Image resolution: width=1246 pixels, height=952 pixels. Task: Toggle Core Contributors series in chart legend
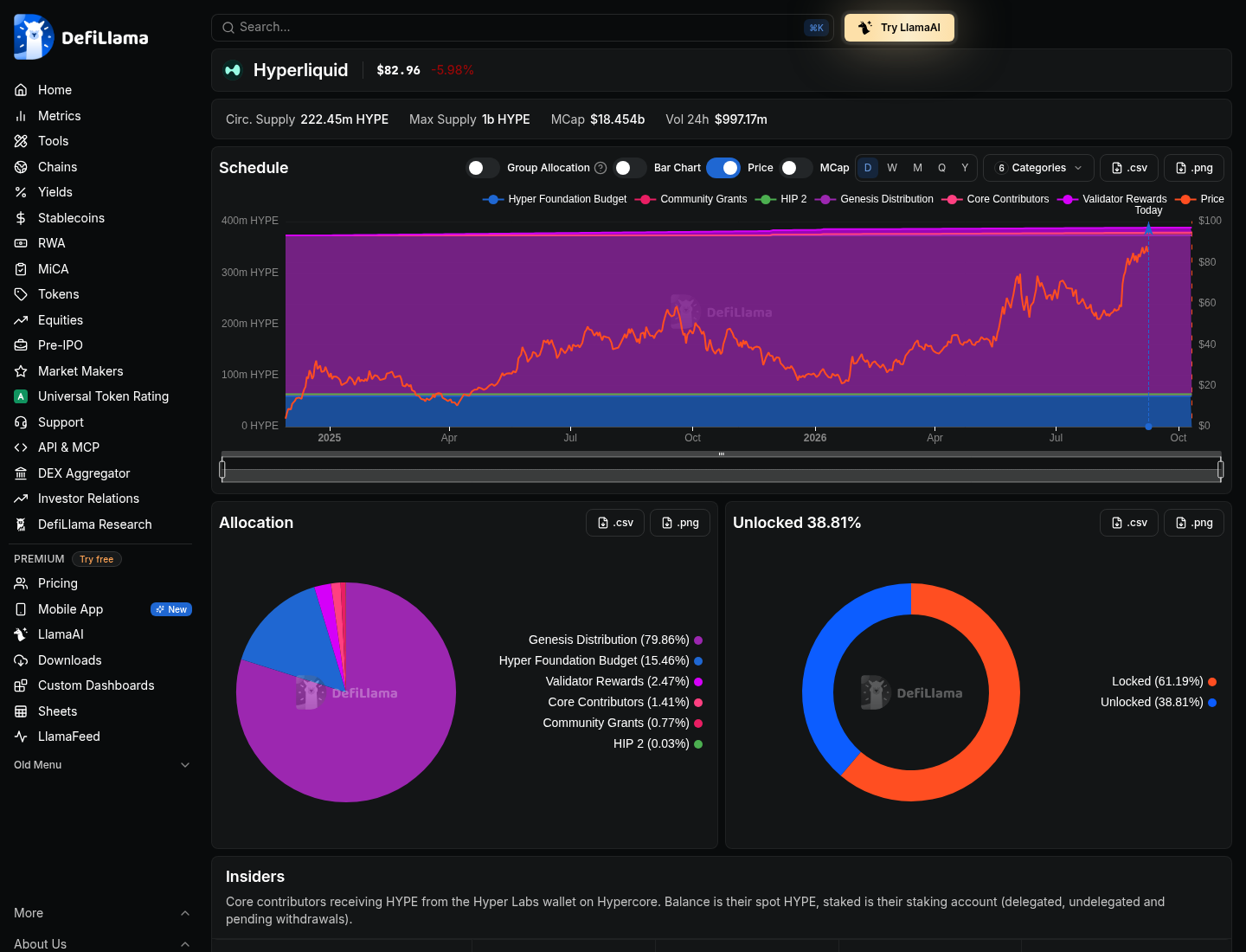coord(995,199)
